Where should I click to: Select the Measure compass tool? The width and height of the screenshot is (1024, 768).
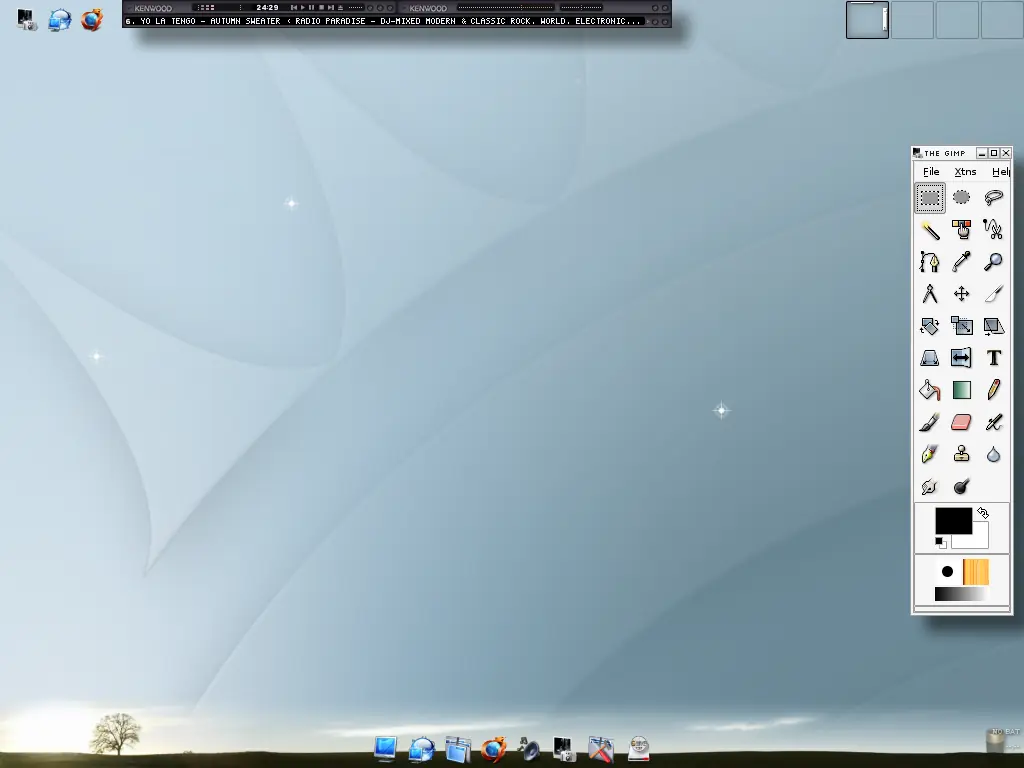point(929,294)
